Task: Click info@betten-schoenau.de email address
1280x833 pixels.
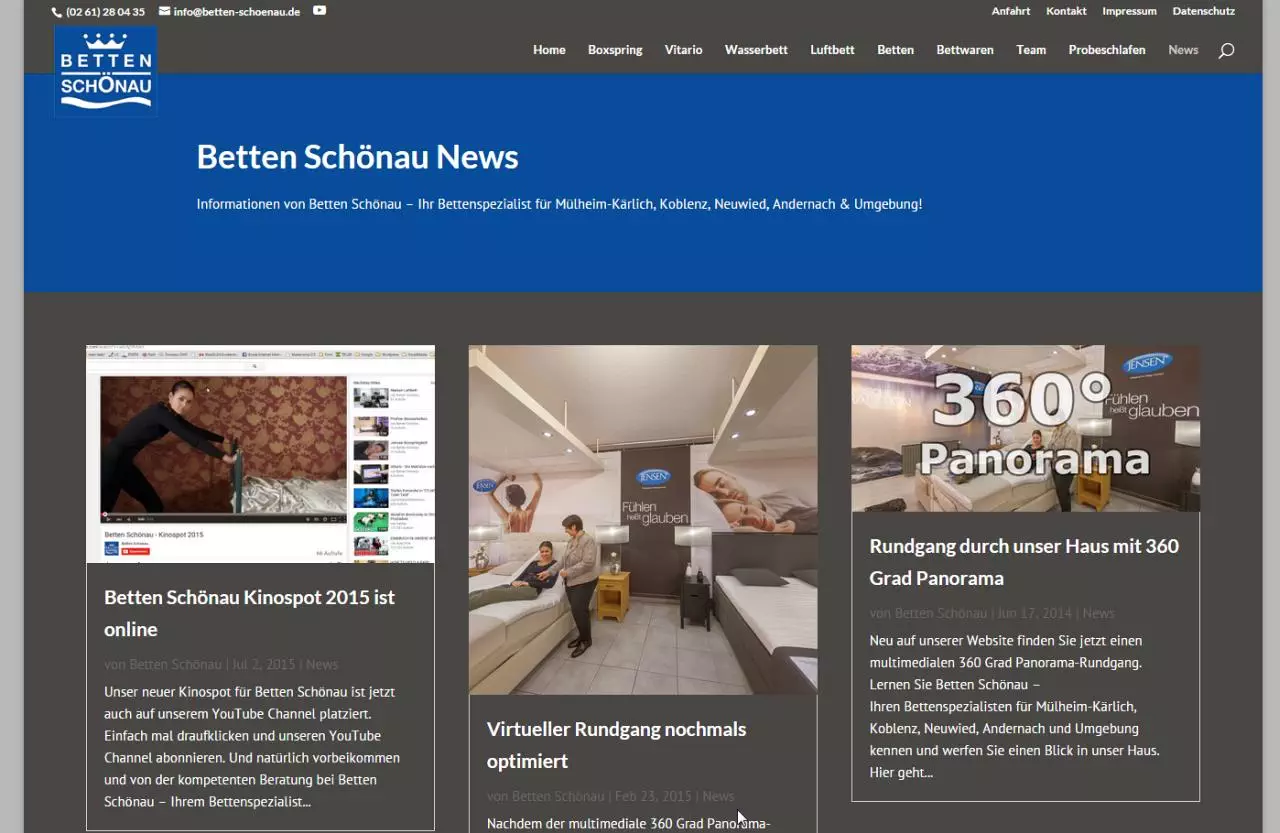Action: (236, 12)
